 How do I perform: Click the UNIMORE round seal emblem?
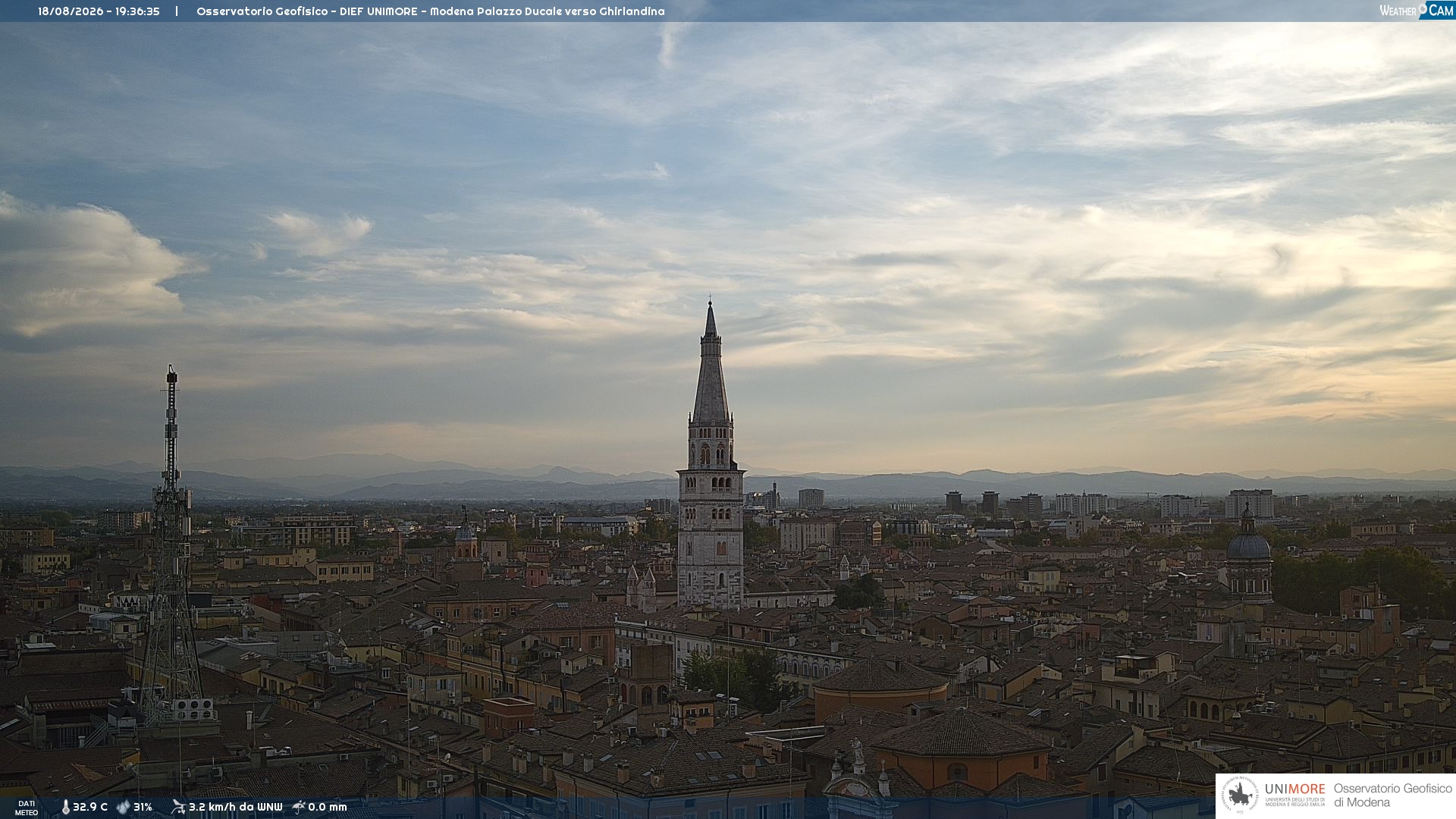(1240, 795)
